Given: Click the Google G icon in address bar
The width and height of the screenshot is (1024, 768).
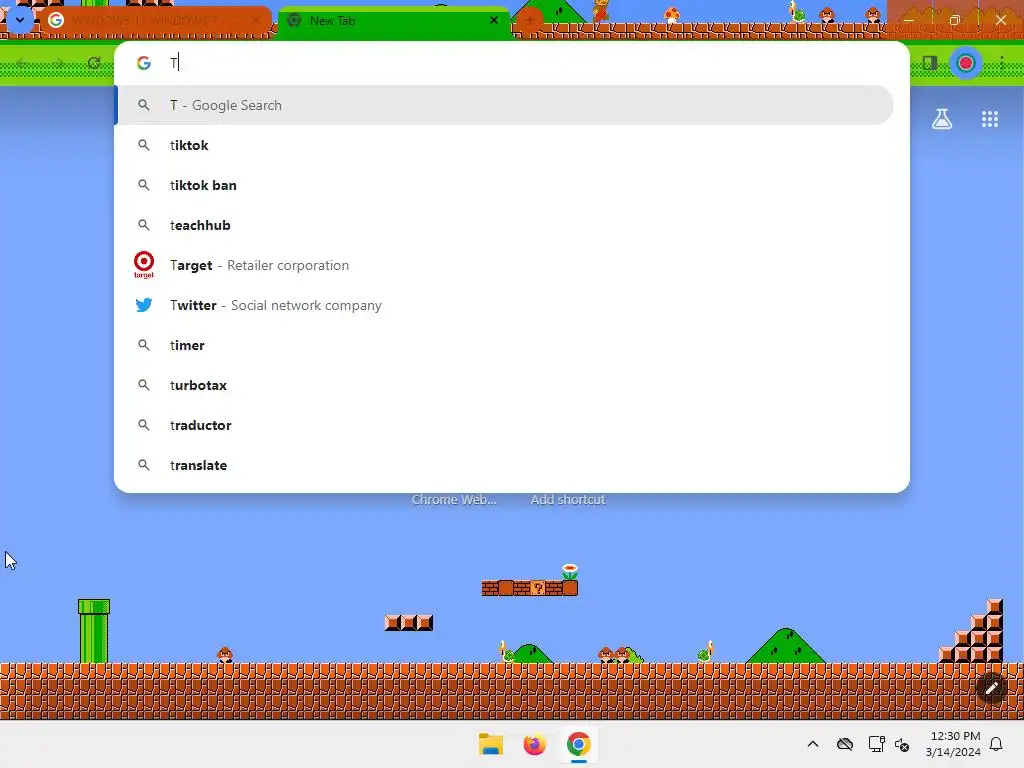Looking at the screenshot, I should tap(144, 63).
